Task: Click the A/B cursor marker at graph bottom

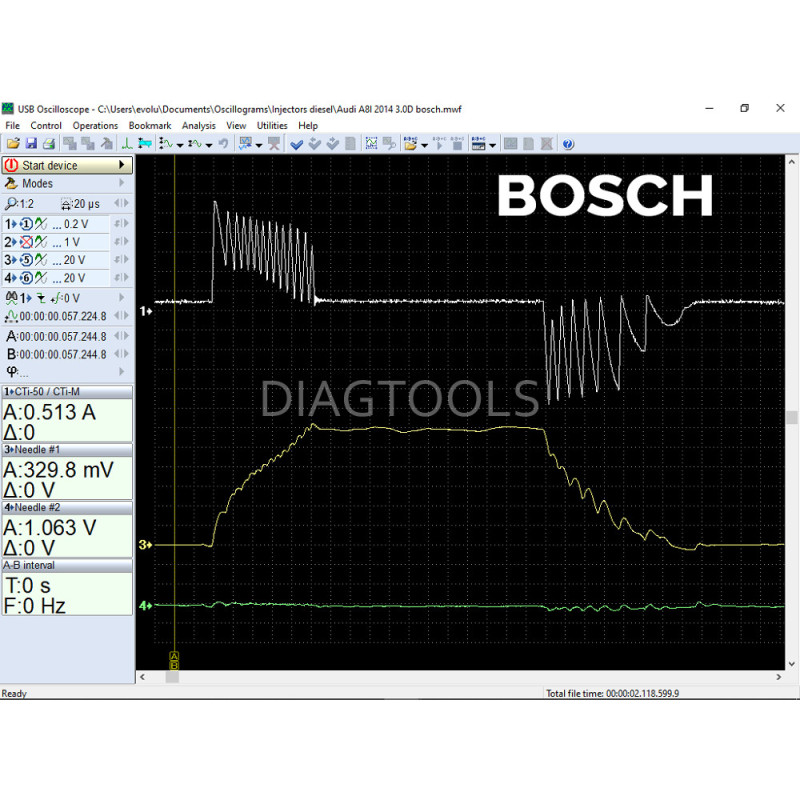Action: pyautogui.click(x=174, y=661)
